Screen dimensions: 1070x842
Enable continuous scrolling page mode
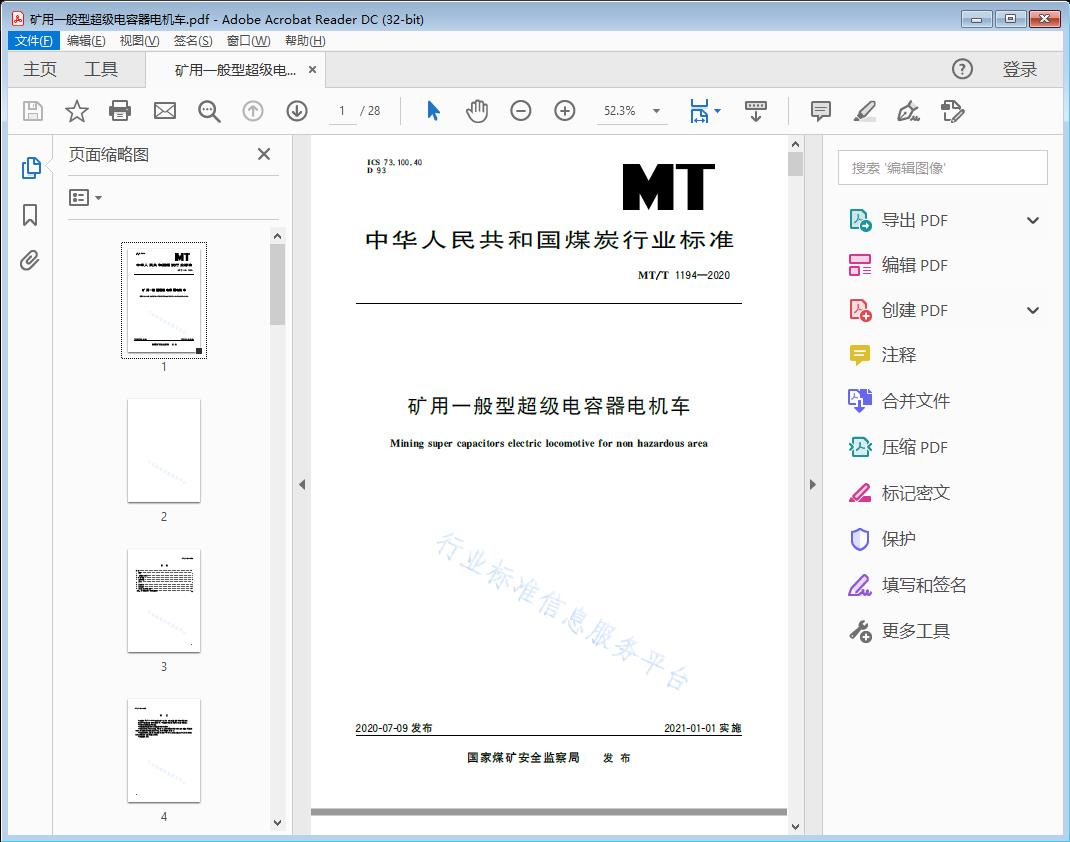click(755, 111)
